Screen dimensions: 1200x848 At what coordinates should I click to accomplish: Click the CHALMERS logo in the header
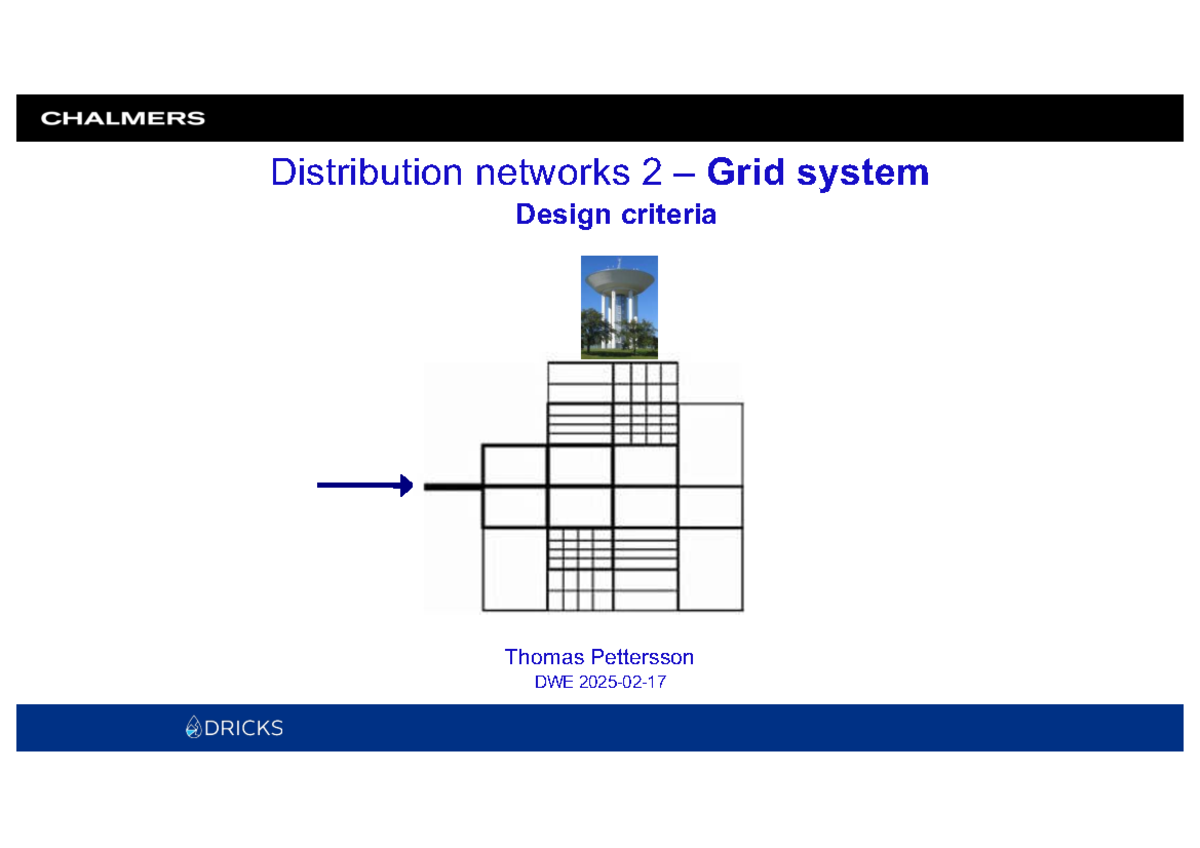(123, 118)
